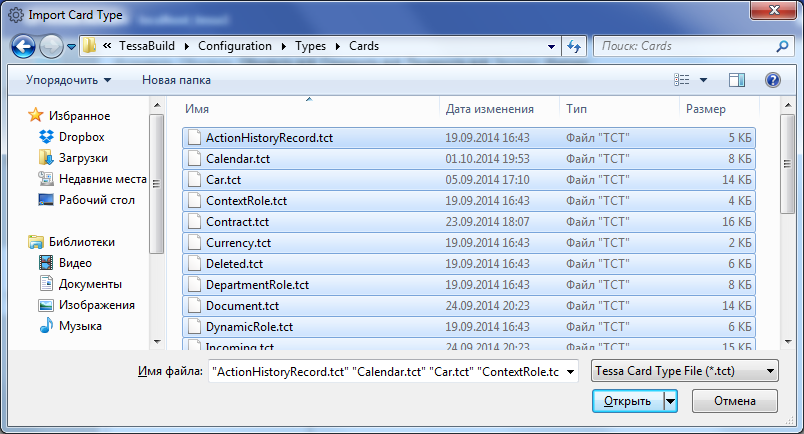The width and height of the screenshot is (804, 434).
Task: Sort by the Размер column header
Action: [x=706, y=109]
